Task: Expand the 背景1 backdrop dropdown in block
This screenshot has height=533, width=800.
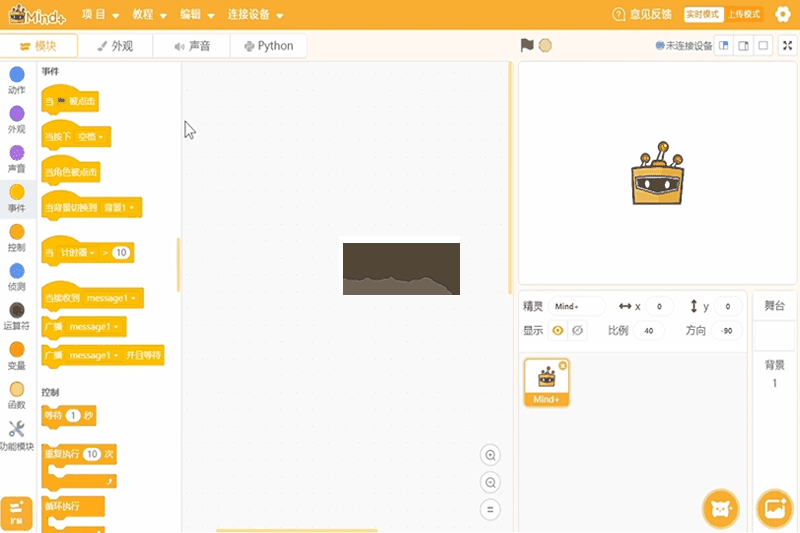Action: click(121, 208)
